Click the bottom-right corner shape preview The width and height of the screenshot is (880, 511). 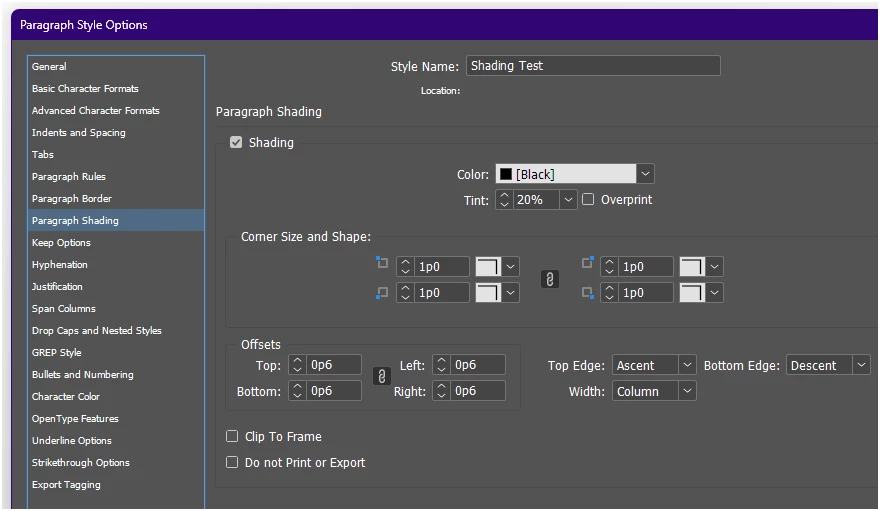pos(692,293)
